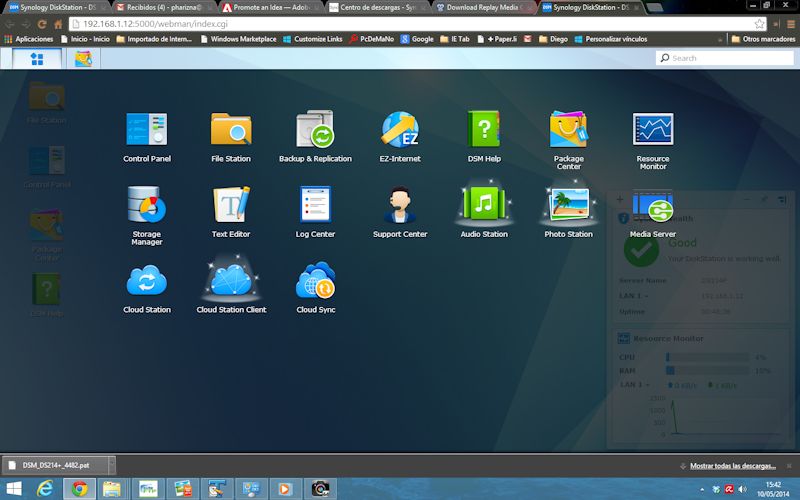Image resolution: width=800 pixels, height=500 pixels.
Task: Open Support Center
Action: pyautogui.click(x=400, y=205)
